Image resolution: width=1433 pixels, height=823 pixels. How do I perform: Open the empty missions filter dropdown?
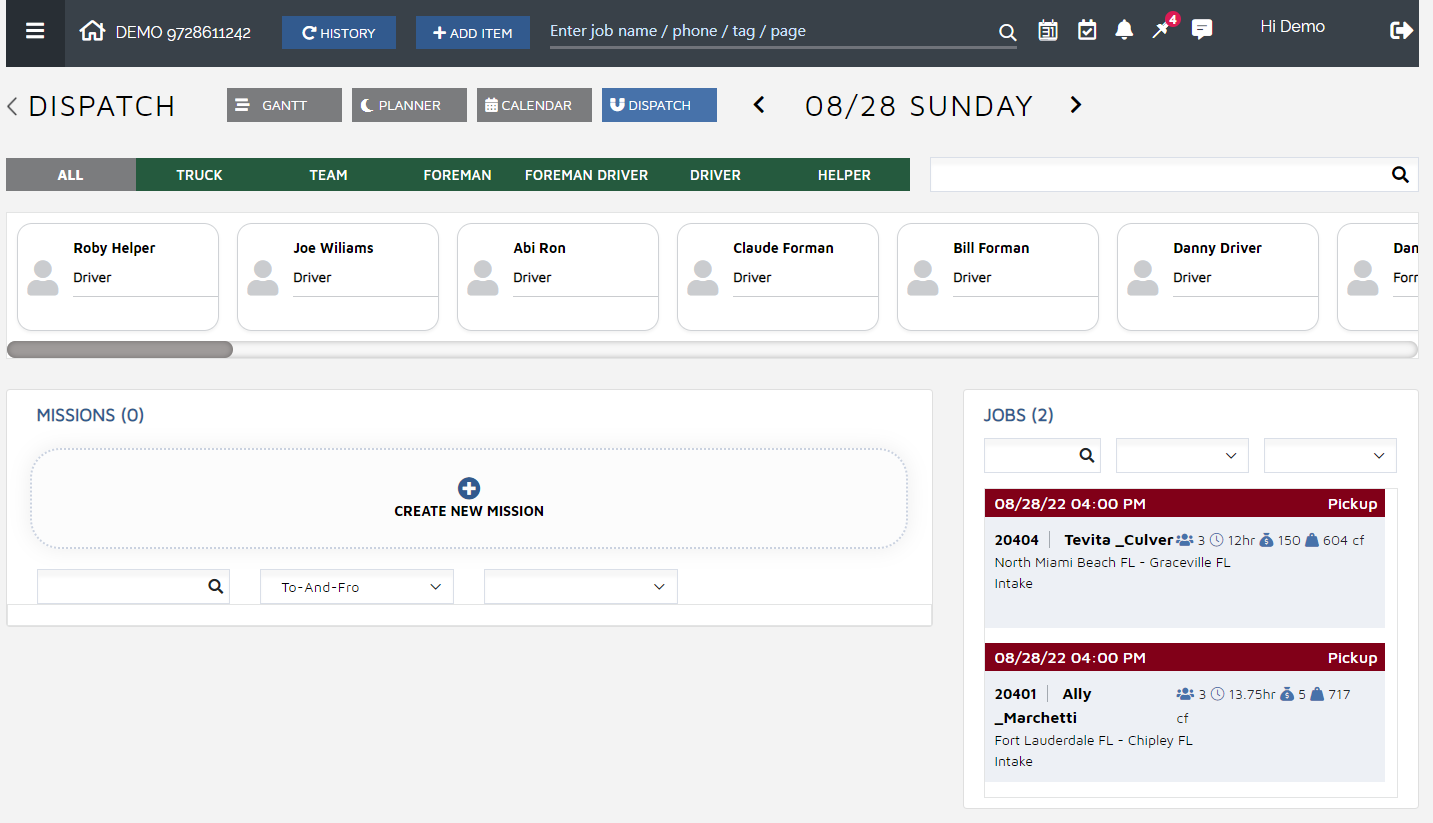580,587
